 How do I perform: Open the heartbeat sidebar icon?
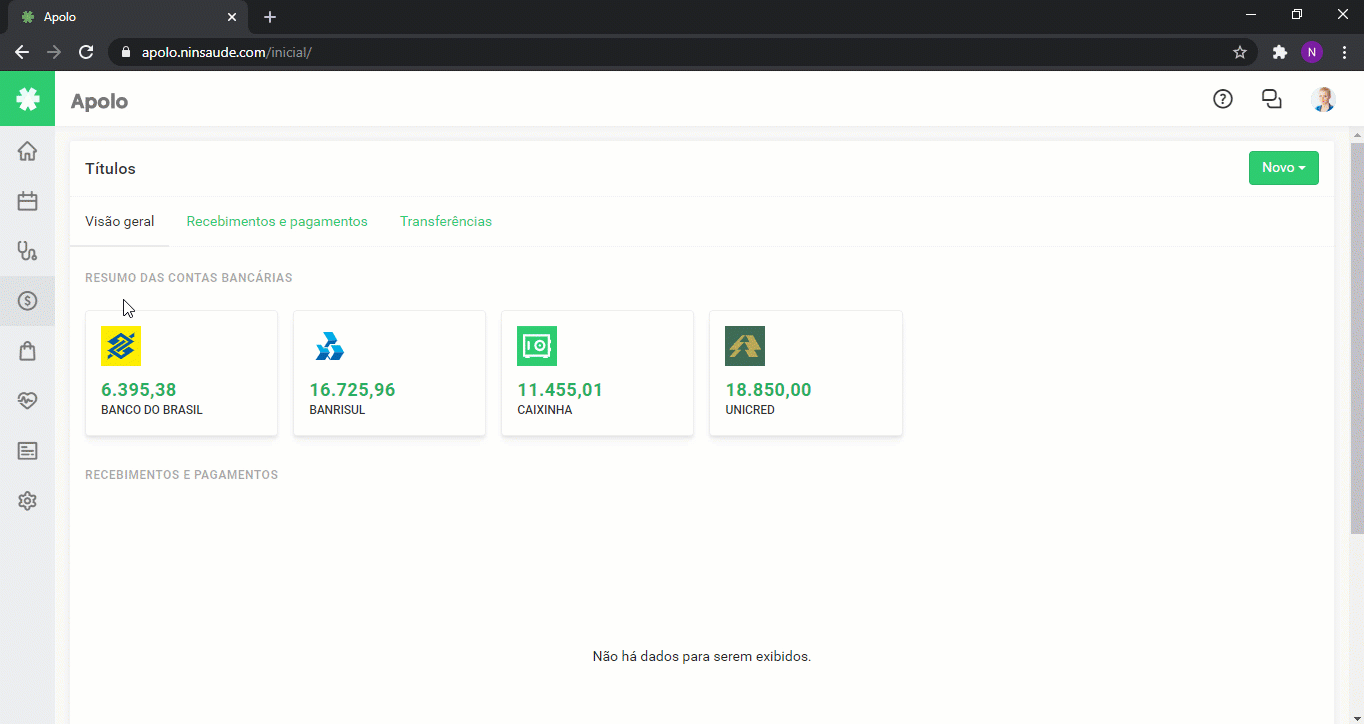coord(27,401)
